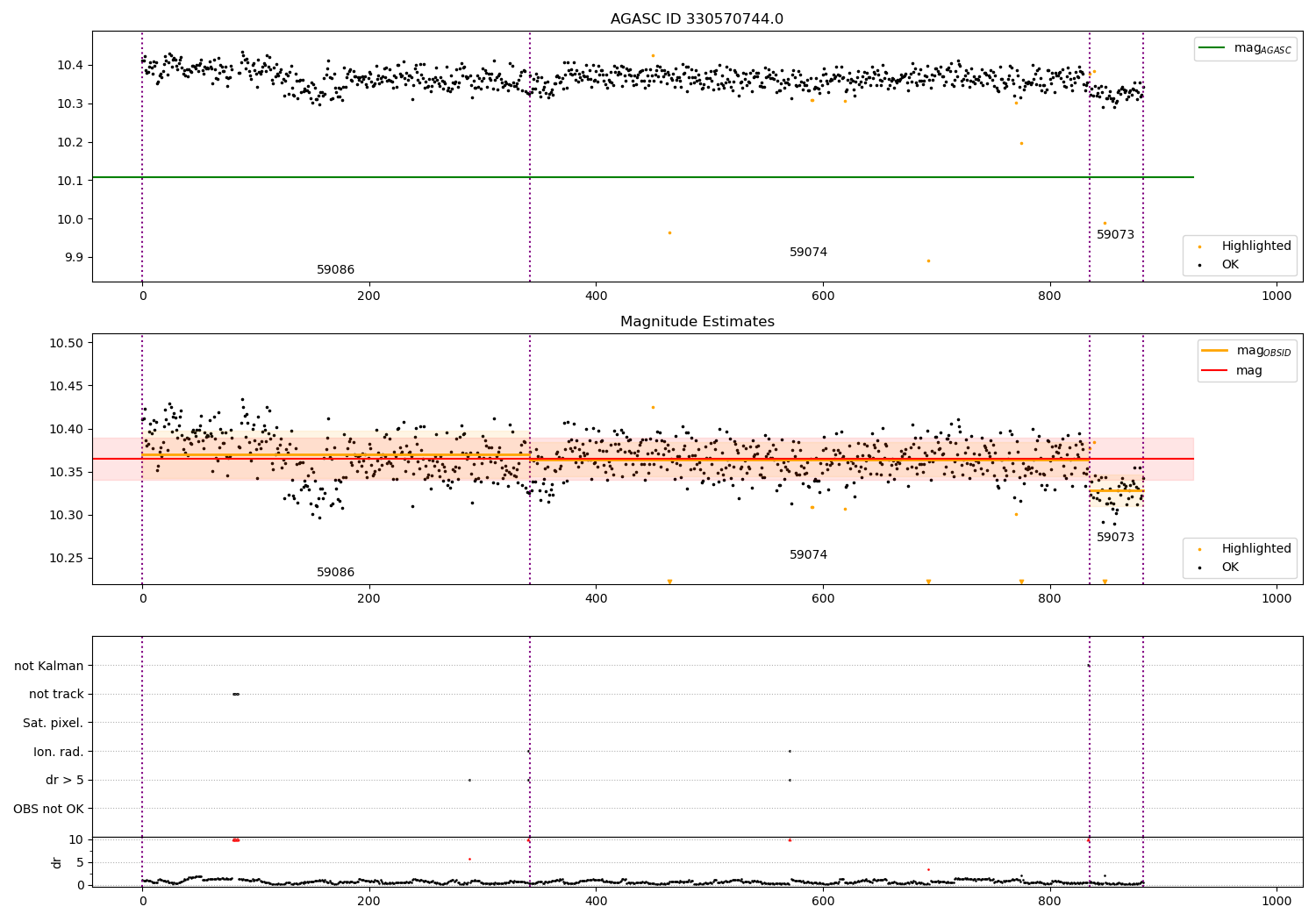Click the 'Sat. pixel.' row label

click(54, 723)
